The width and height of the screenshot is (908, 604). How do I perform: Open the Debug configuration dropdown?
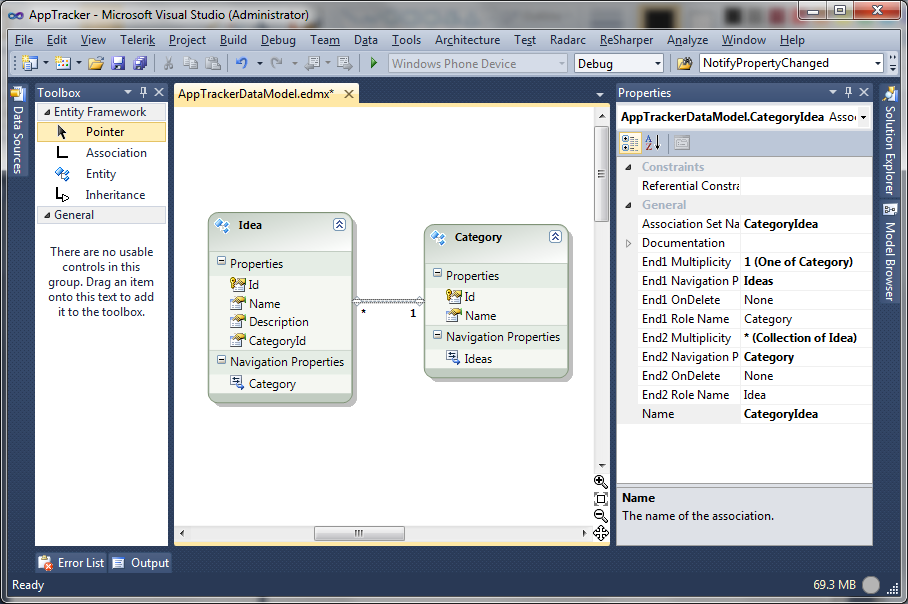click(x=658, y=63)
